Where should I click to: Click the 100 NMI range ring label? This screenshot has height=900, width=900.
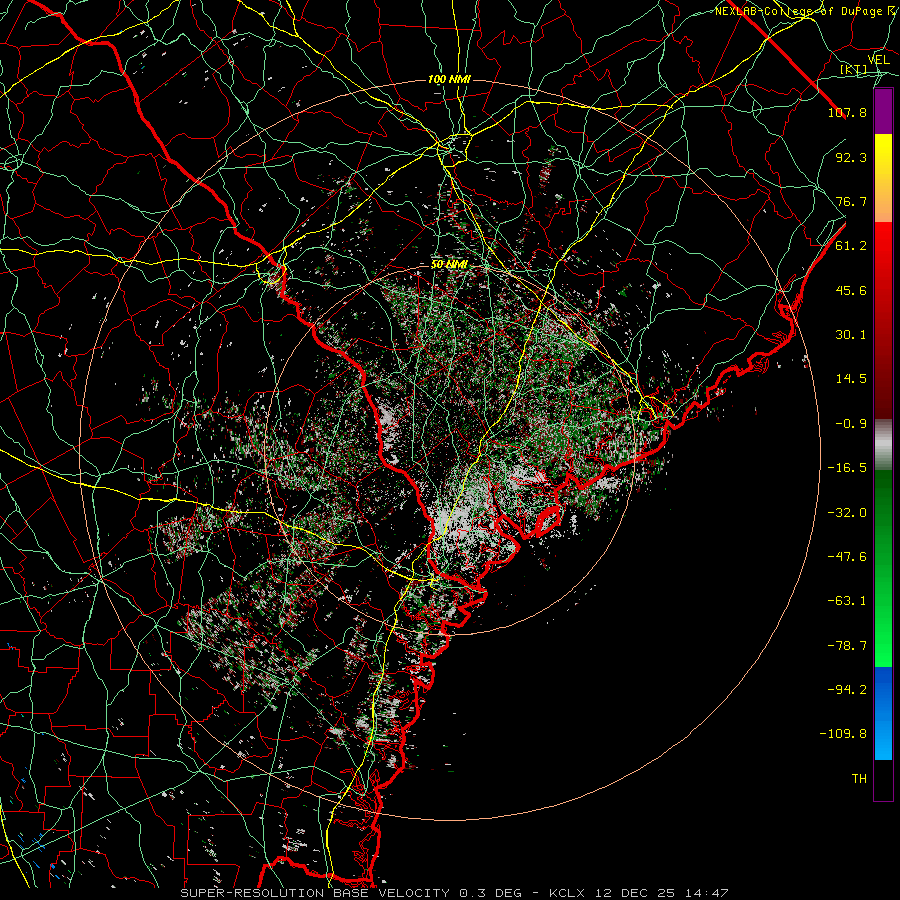coord(449,79)
